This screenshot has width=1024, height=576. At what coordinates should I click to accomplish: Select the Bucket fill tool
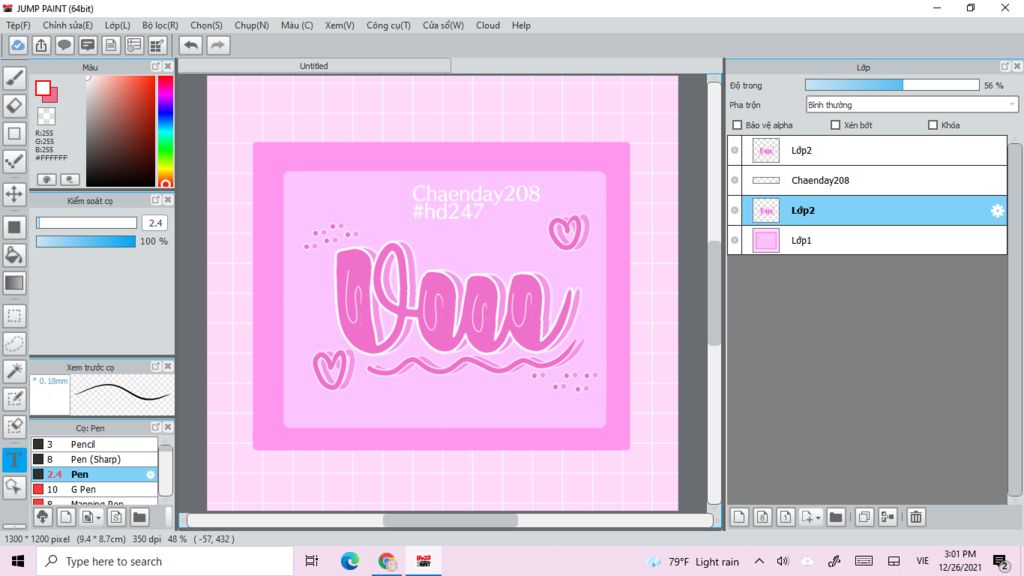pos(14,255)
